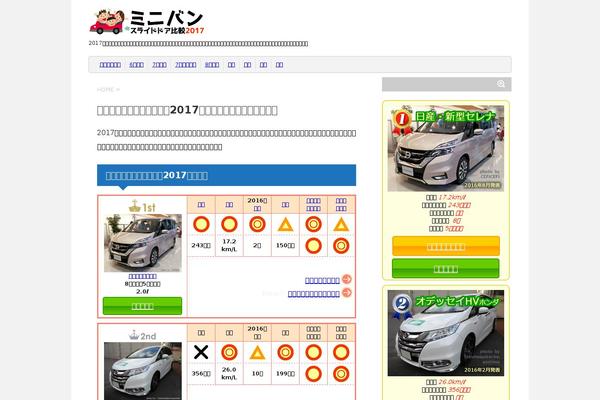Focus the gray search input field
This screenshot has width=600, height=400.
(x=446, y=84)
